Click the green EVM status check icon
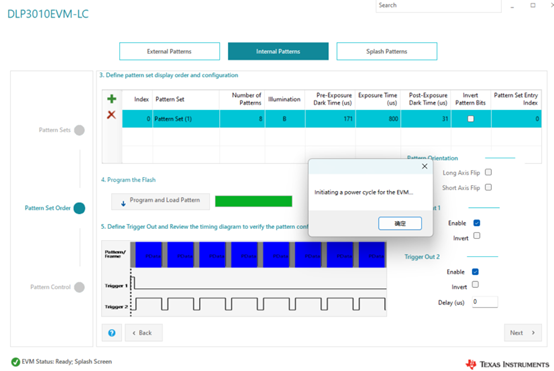554x371 pixels. [15, 362]
